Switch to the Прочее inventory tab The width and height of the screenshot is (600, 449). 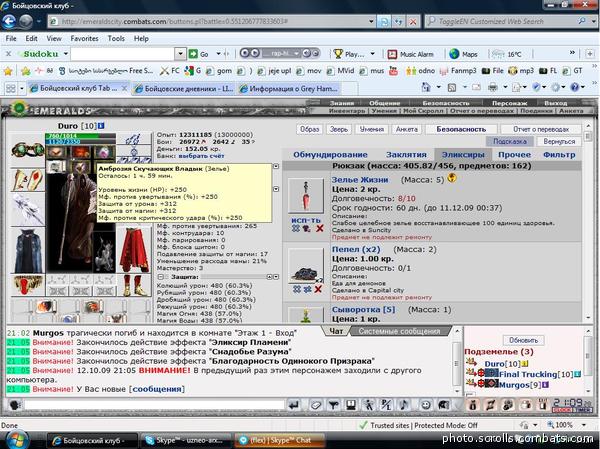(x=514, y=155)
